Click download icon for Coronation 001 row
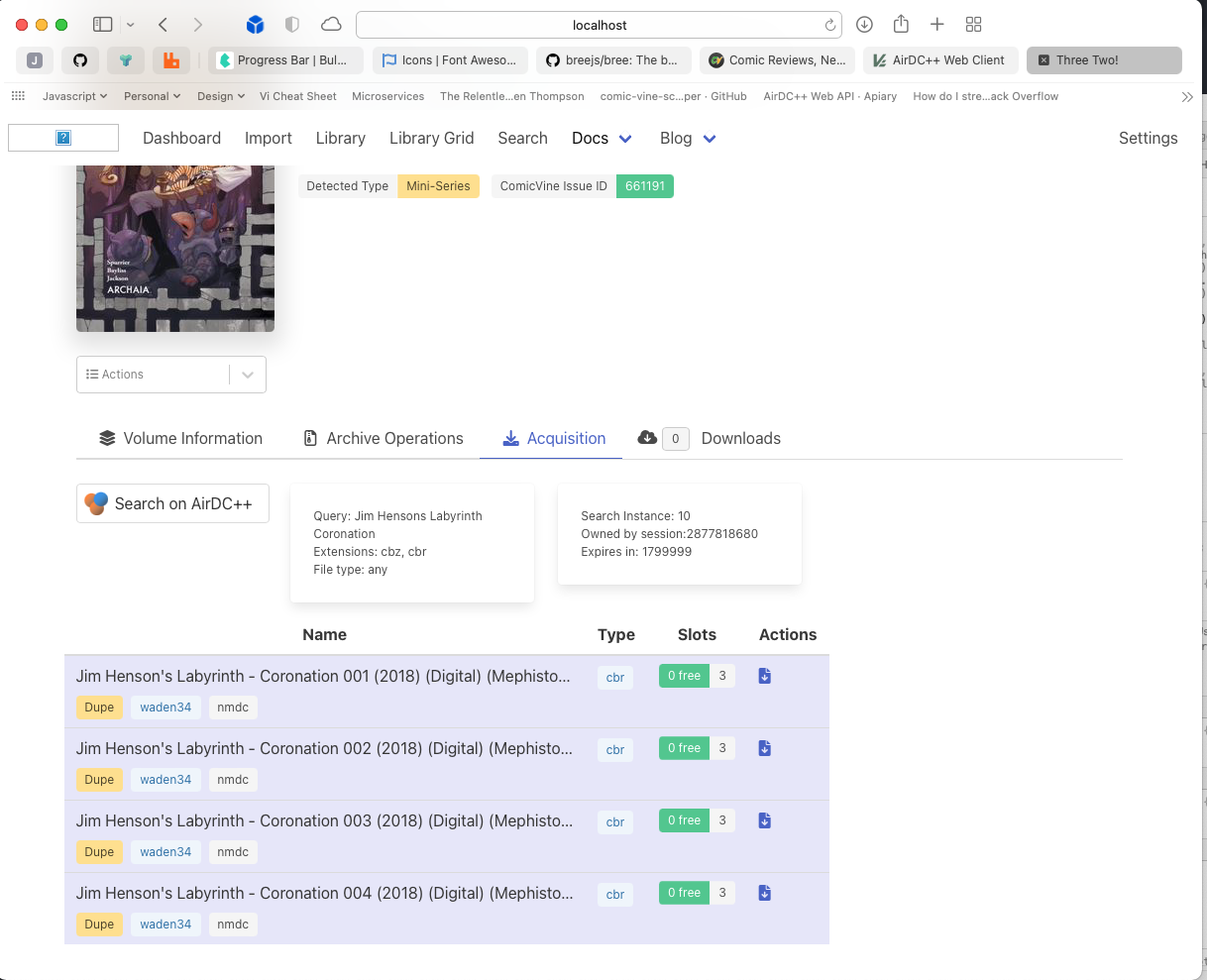1207x980 pixels. tap(764, 676)
